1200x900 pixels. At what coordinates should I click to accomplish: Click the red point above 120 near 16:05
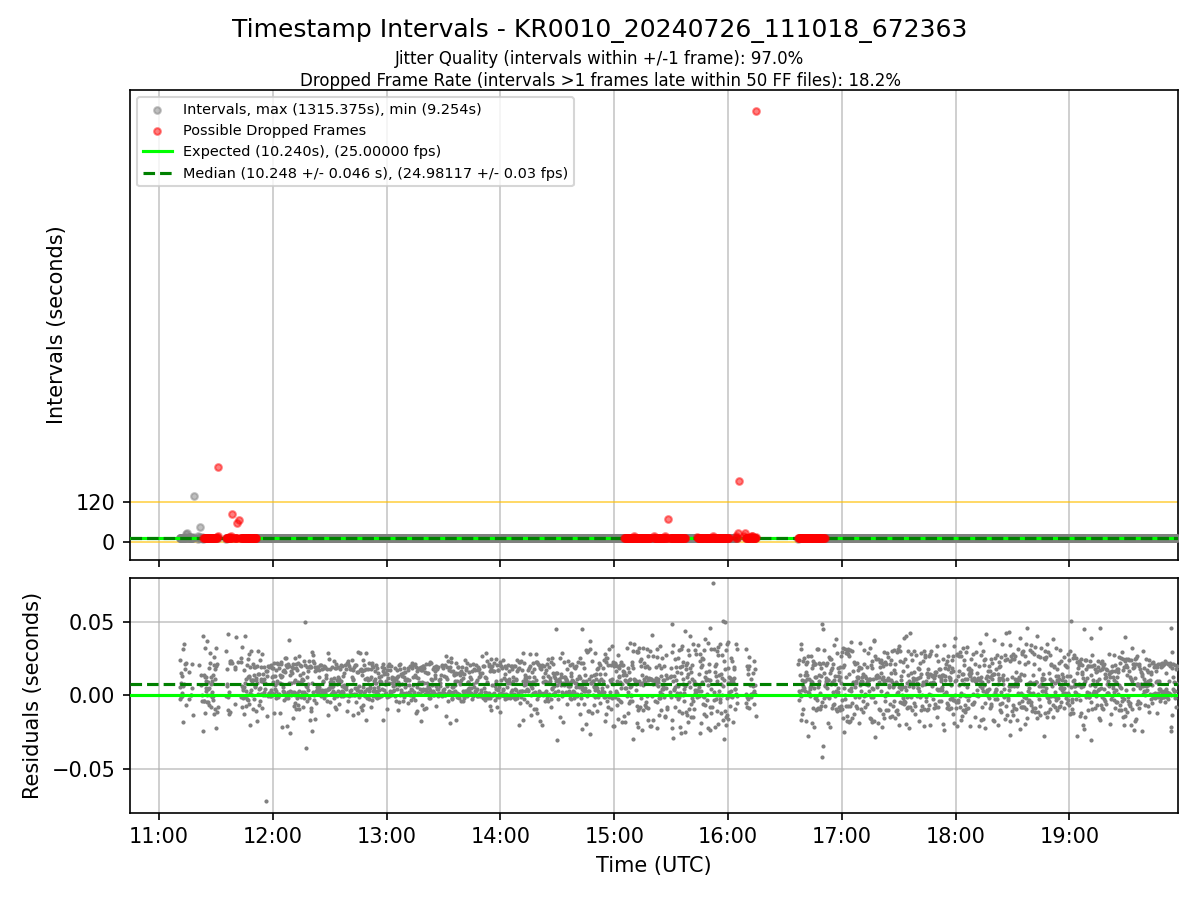pyautogui.click(x=739, y=481)
